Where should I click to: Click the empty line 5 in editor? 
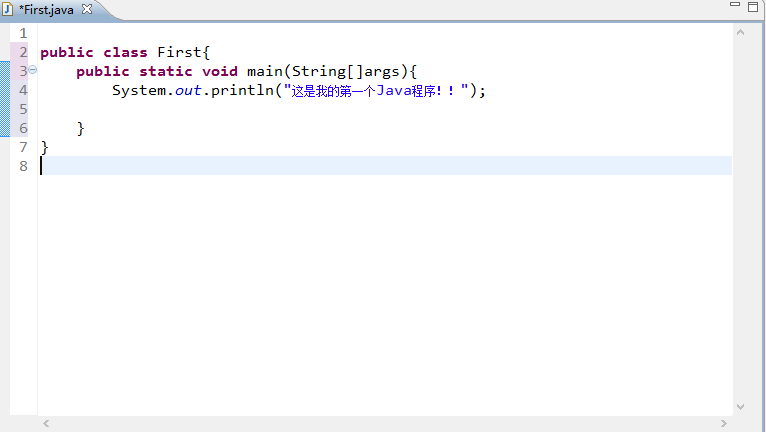(300, 109)
